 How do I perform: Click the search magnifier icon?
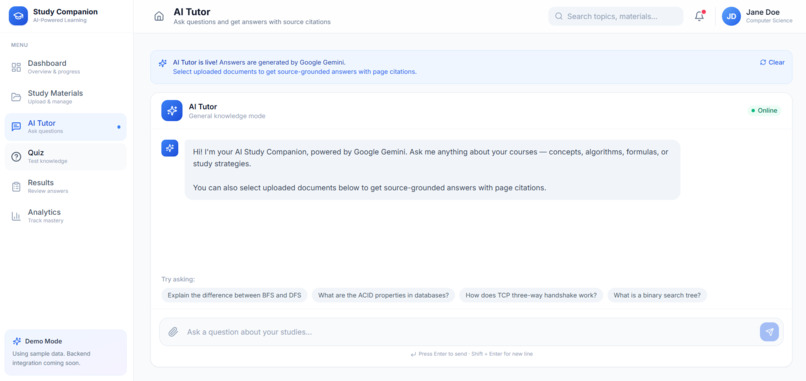559,16
